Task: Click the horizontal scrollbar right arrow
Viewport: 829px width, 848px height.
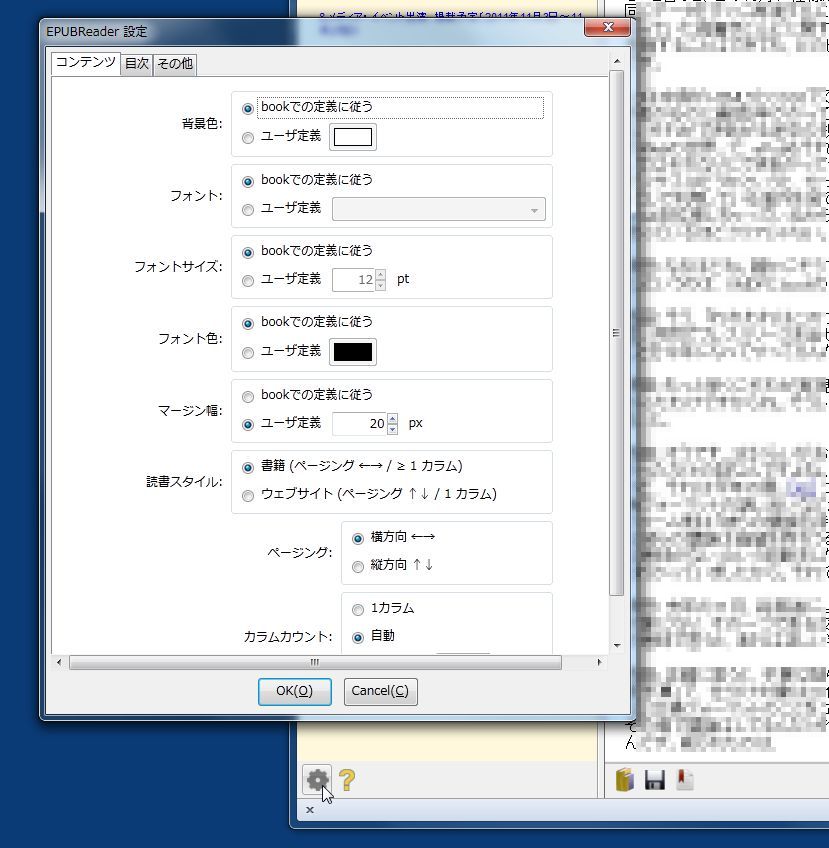Action: pos(599,662)
